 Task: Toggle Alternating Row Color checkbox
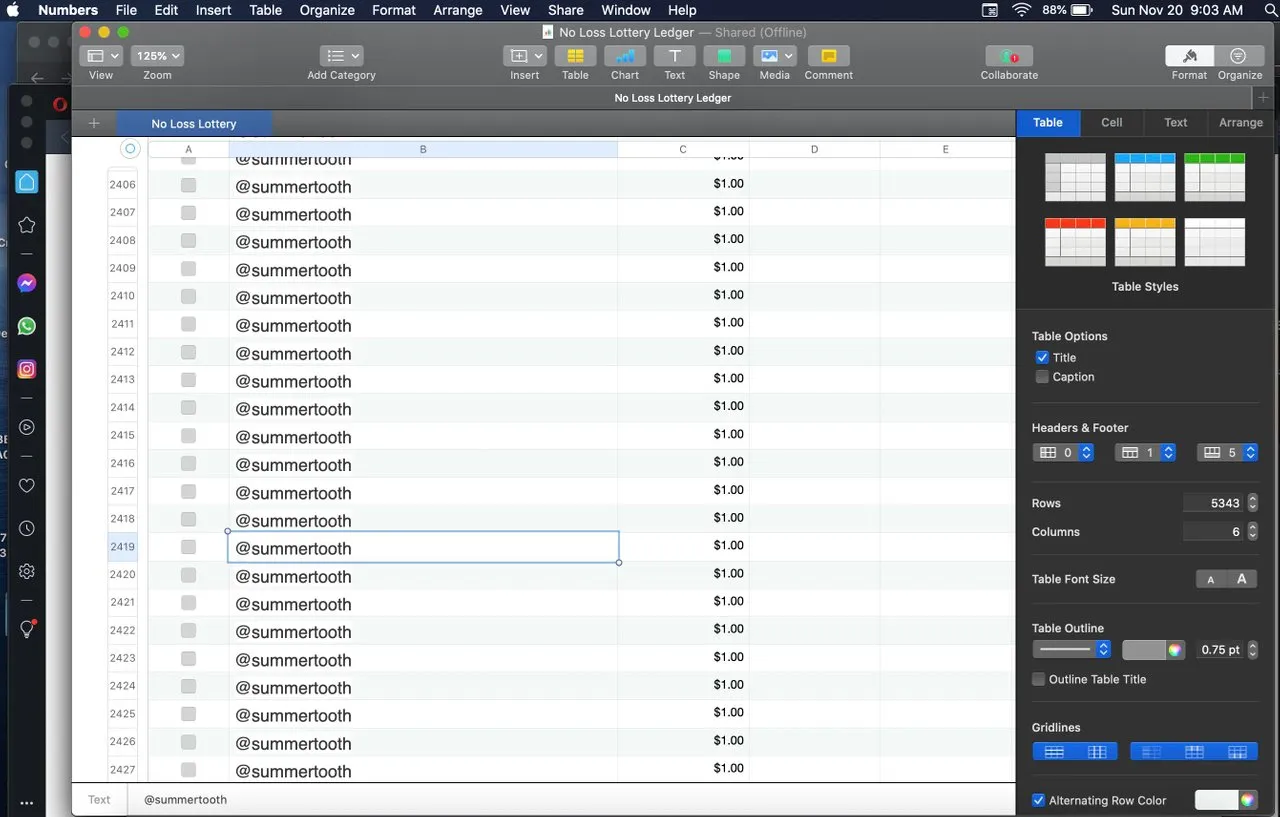click(1039, 800)
